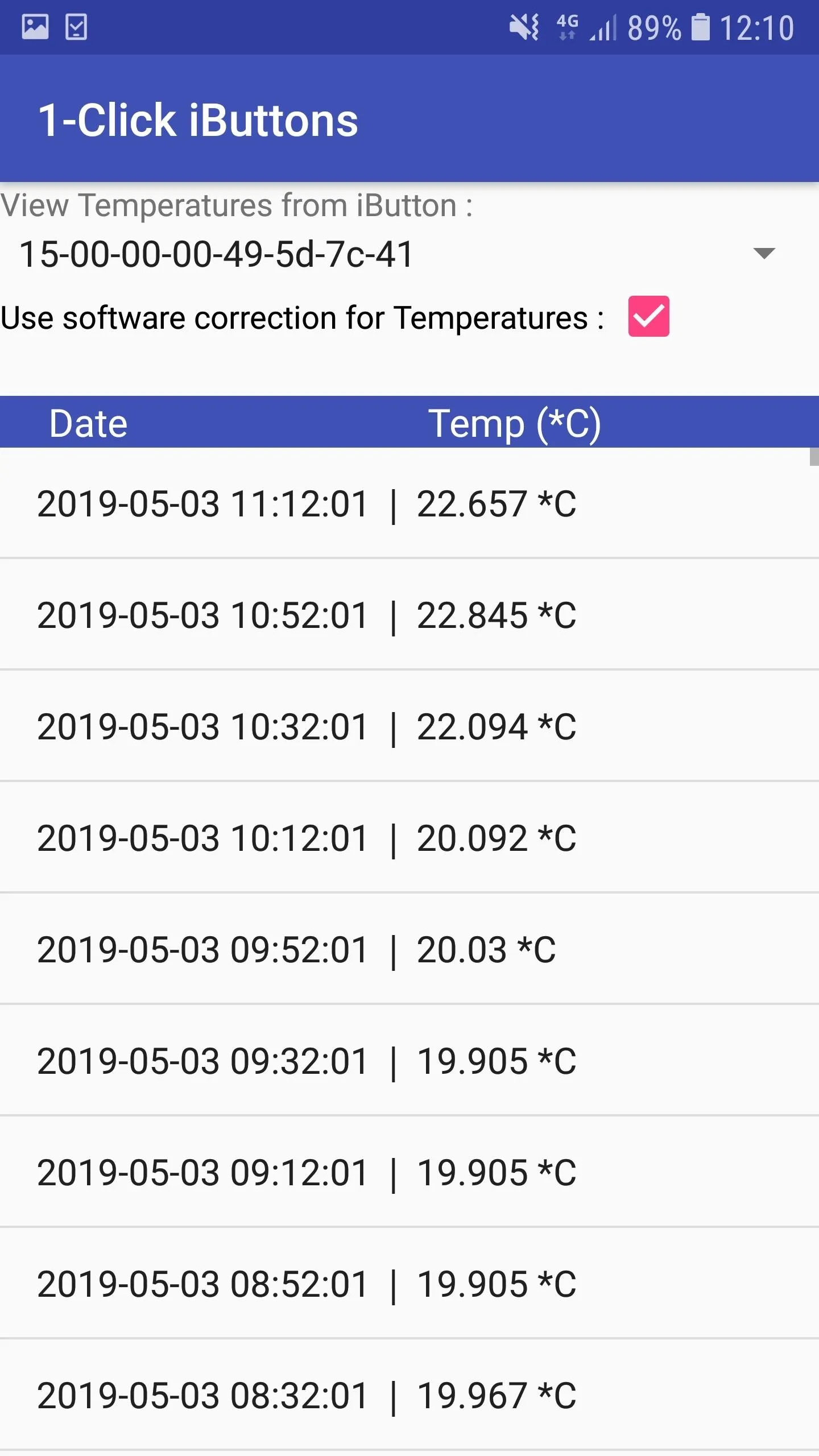Screen dimensions: 819x1456
Task: Tap the Date column header
Action: [88, 423]
